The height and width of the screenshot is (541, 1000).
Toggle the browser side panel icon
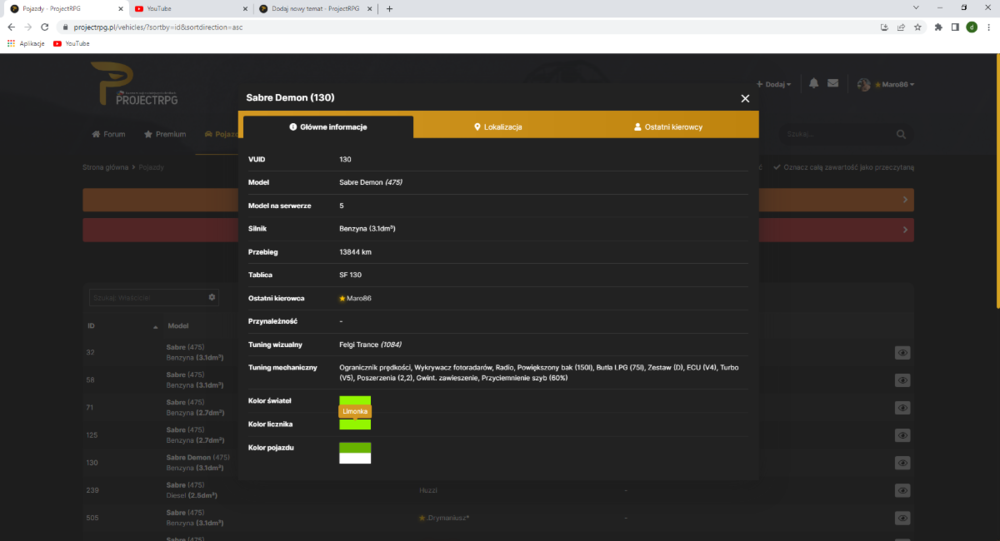coord(955,27)
